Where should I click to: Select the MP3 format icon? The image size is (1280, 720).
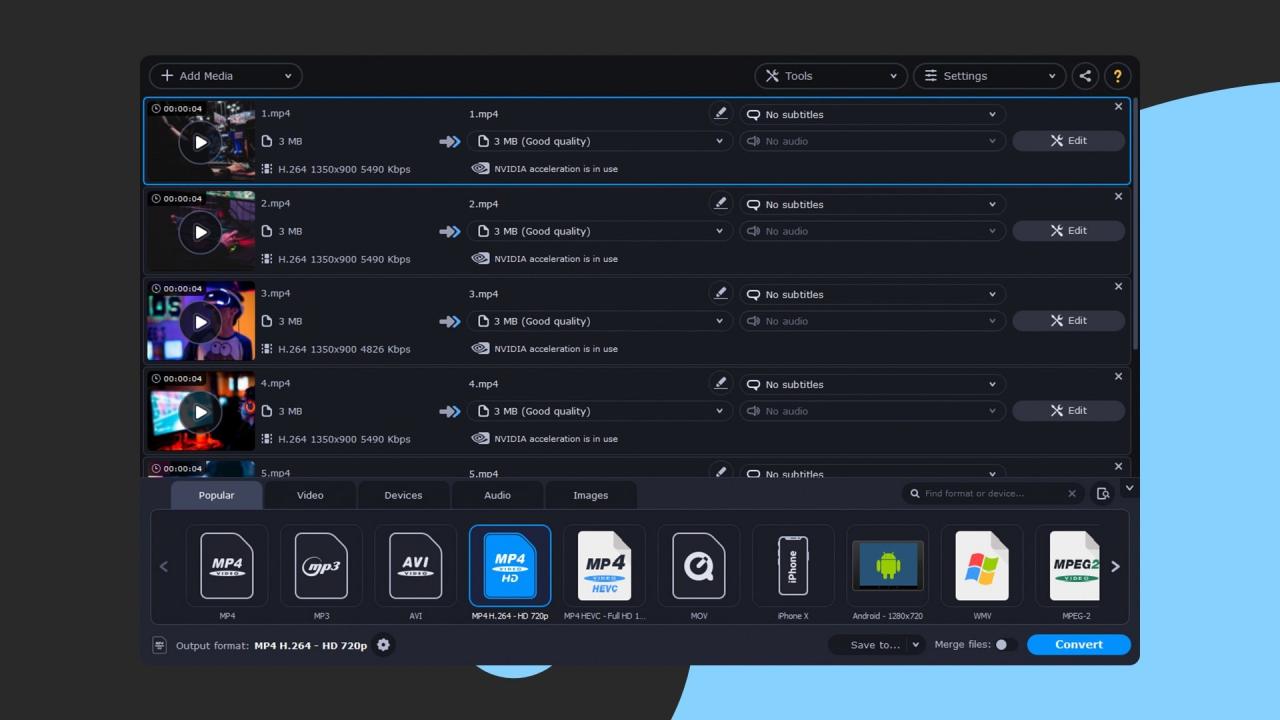point(321,566)
